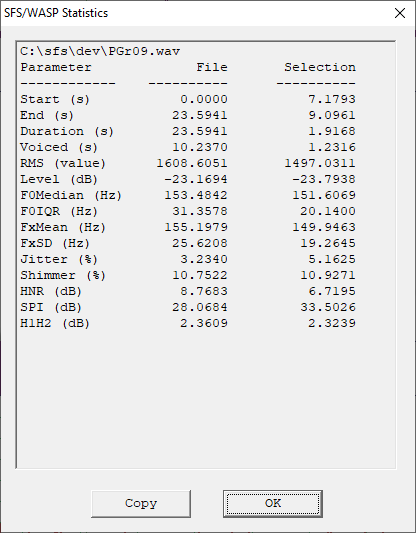Click the RMS file value 1608.6051
The image size is (416, 533).
pos(192,163)
